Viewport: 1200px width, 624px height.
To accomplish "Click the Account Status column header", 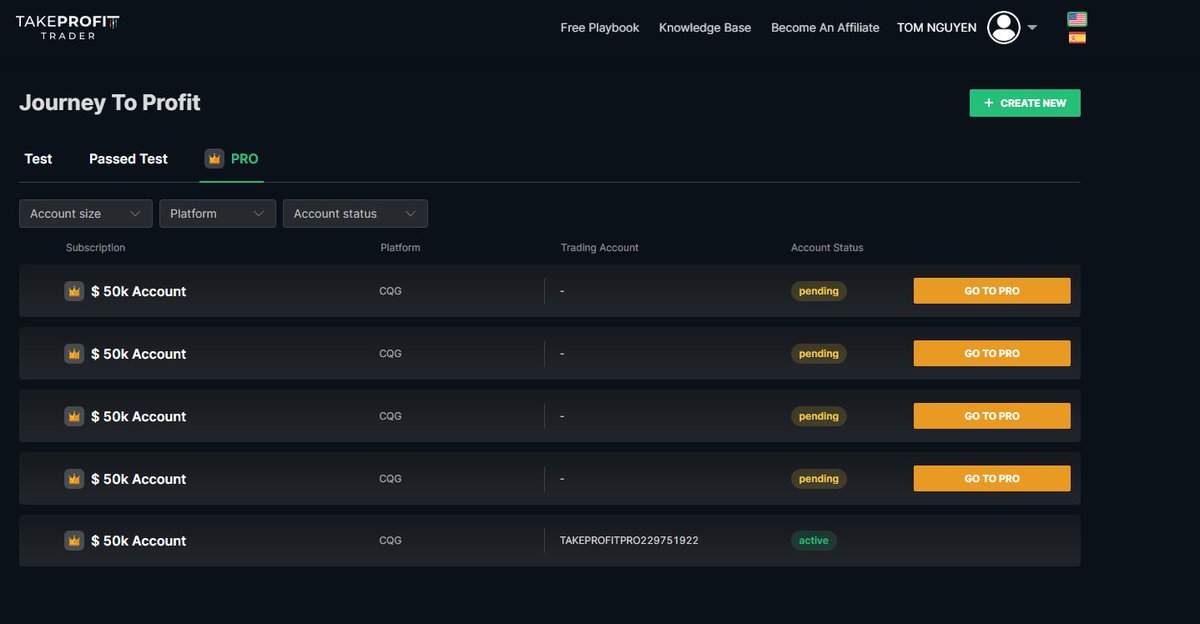I will pyautogui.click(x=827, y=247).
